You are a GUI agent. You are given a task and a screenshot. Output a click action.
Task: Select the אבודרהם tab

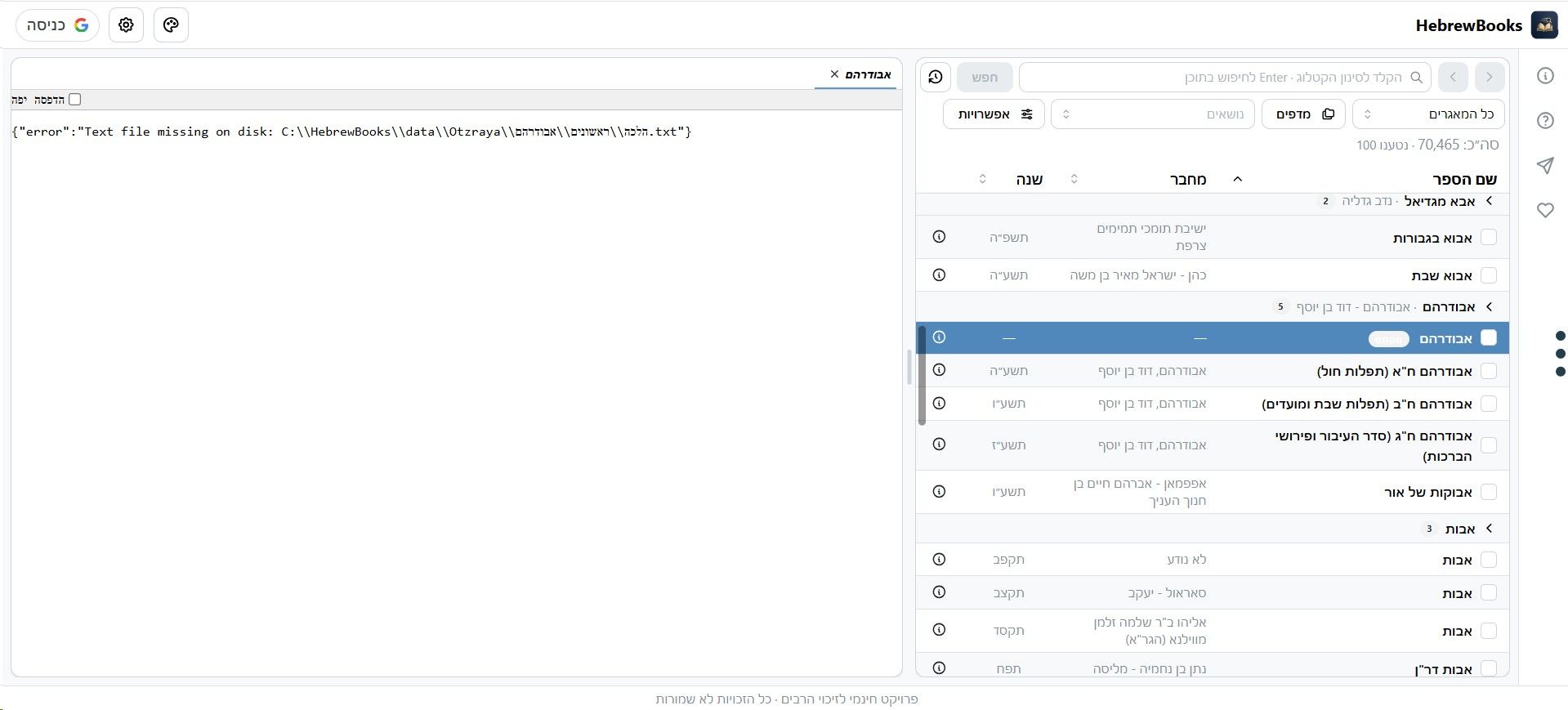tap(869, 74)
